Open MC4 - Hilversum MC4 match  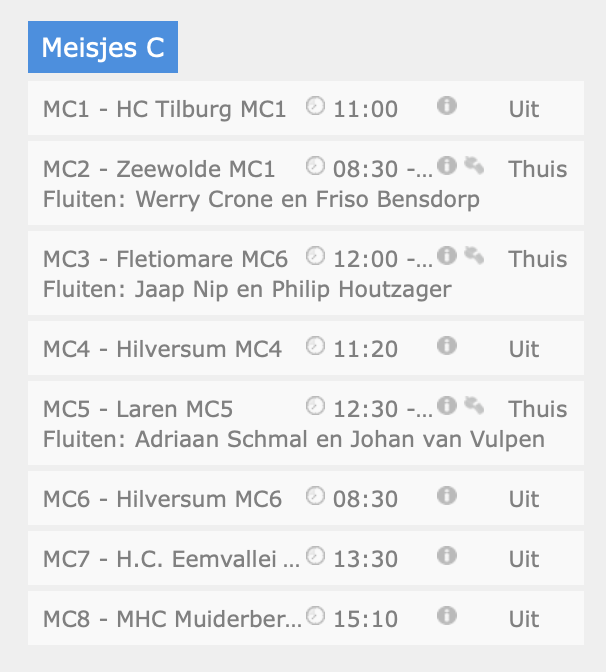coord(162,349)
